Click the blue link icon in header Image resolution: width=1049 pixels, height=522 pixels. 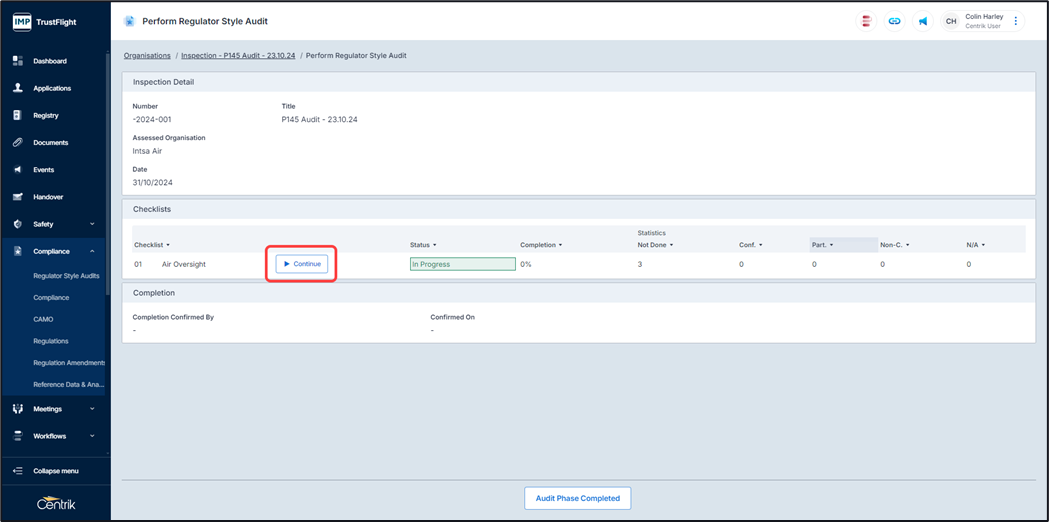(894, 21)
